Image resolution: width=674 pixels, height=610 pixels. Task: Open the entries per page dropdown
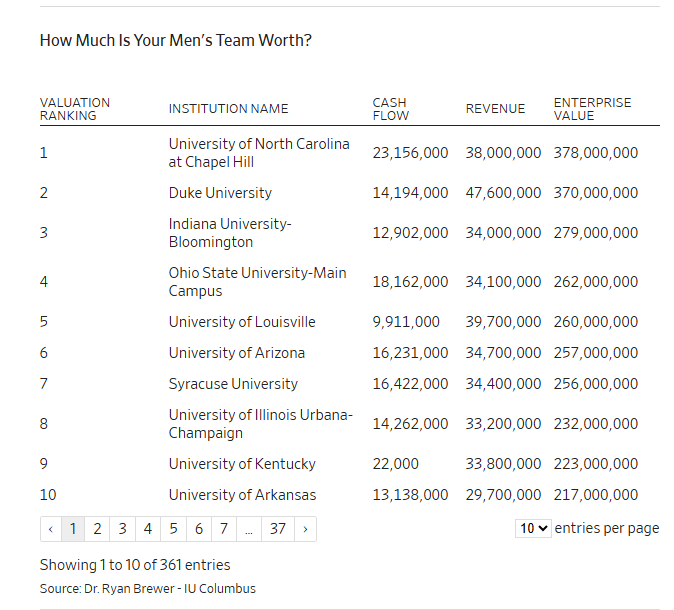(x=533, y=528)
